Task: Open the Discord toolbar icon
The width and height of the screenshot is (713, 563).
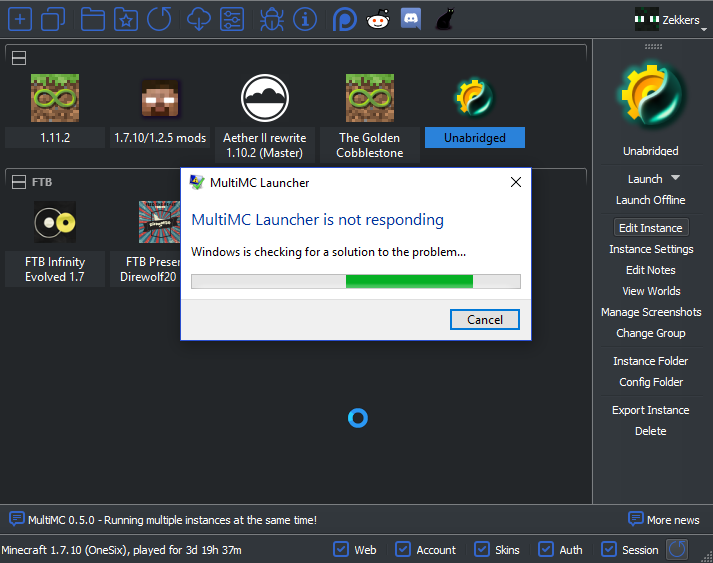Action: (x=411, y=20)
